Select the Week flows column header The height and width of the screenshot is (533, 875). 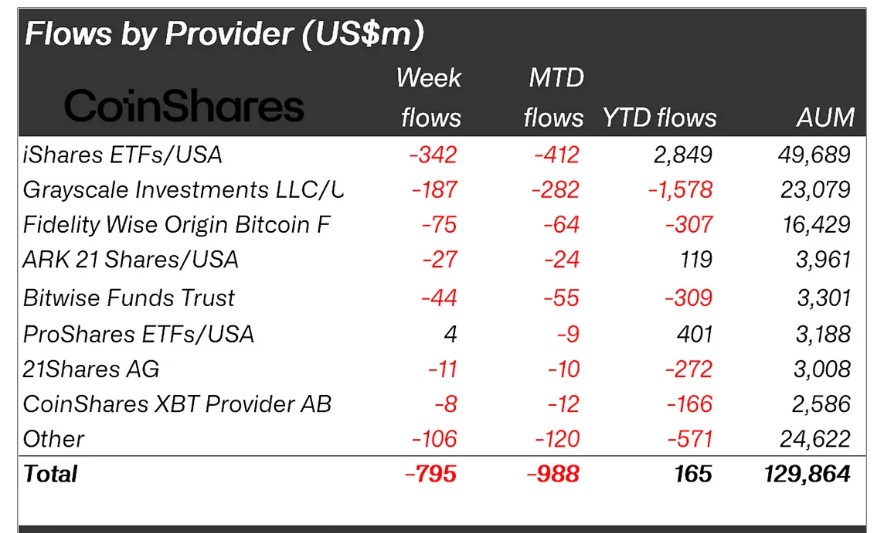click(x=430, y=98)
